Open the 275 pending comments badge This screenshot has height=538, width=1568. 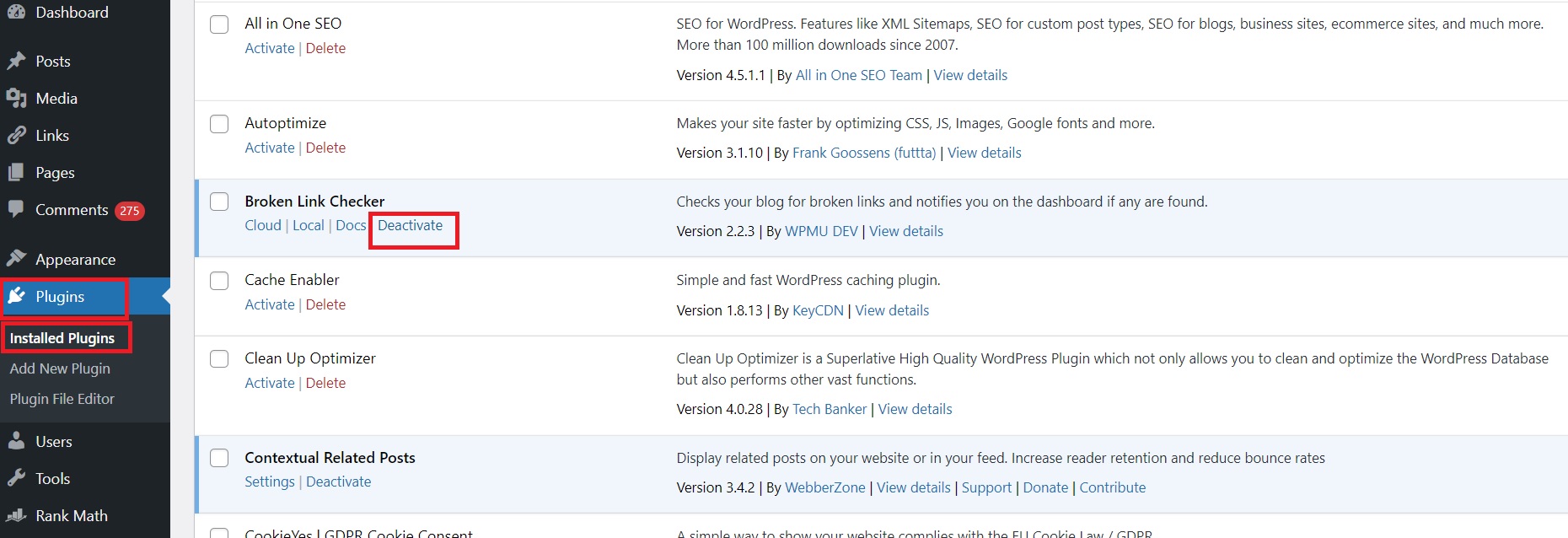click(x=130, y=211)
